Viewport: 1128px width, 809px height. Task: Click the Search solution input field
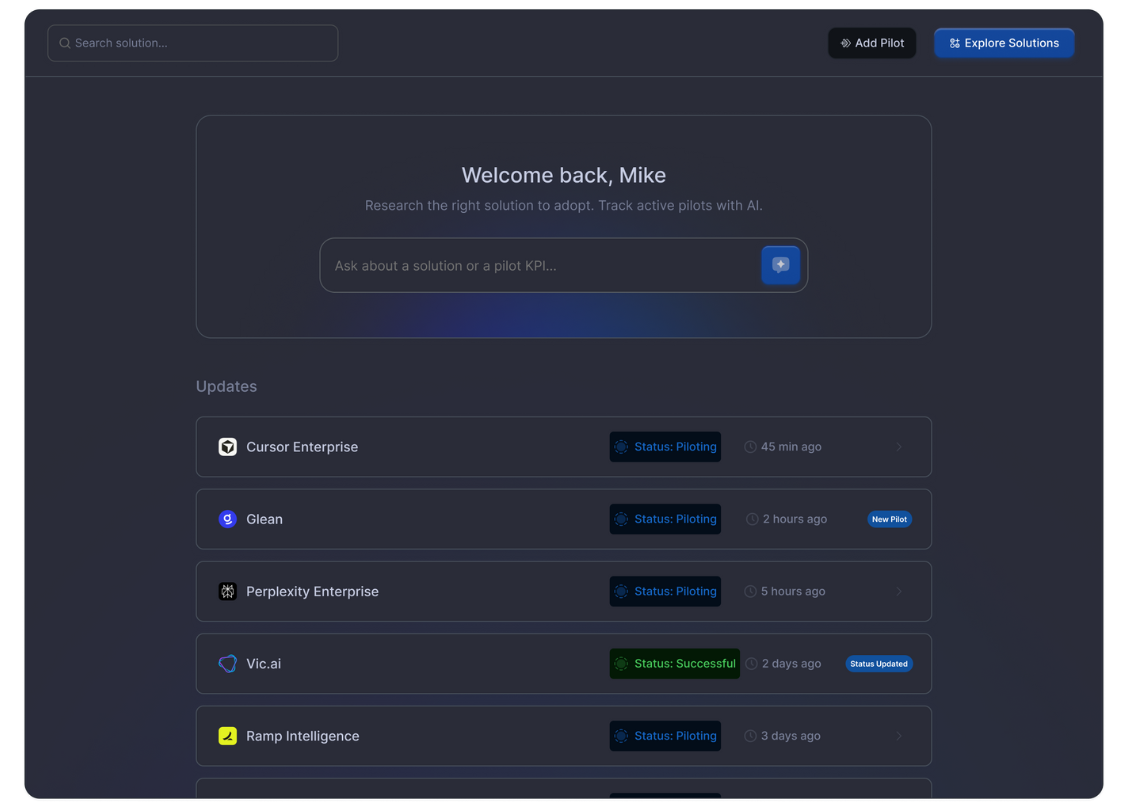click(193, 43)
